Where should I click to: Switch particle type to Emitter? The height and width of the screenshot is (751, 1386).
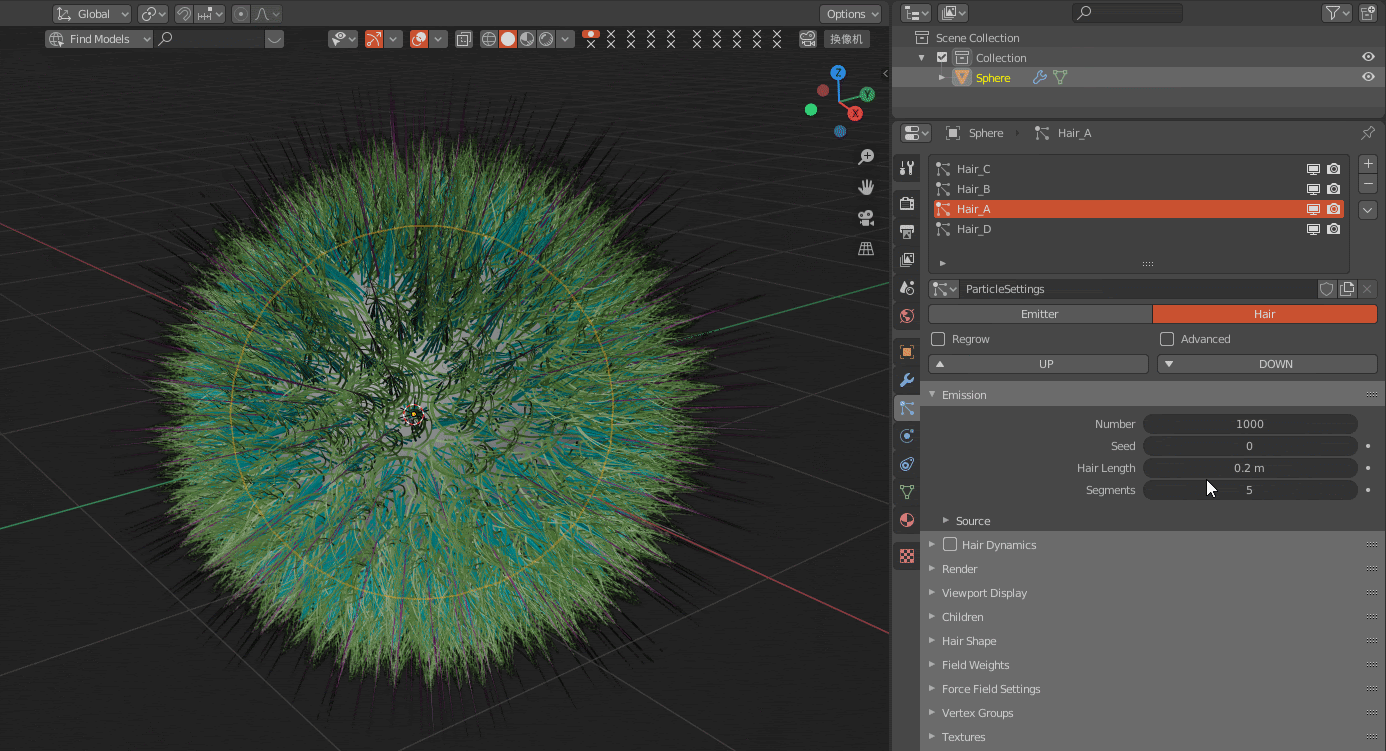1040,314
